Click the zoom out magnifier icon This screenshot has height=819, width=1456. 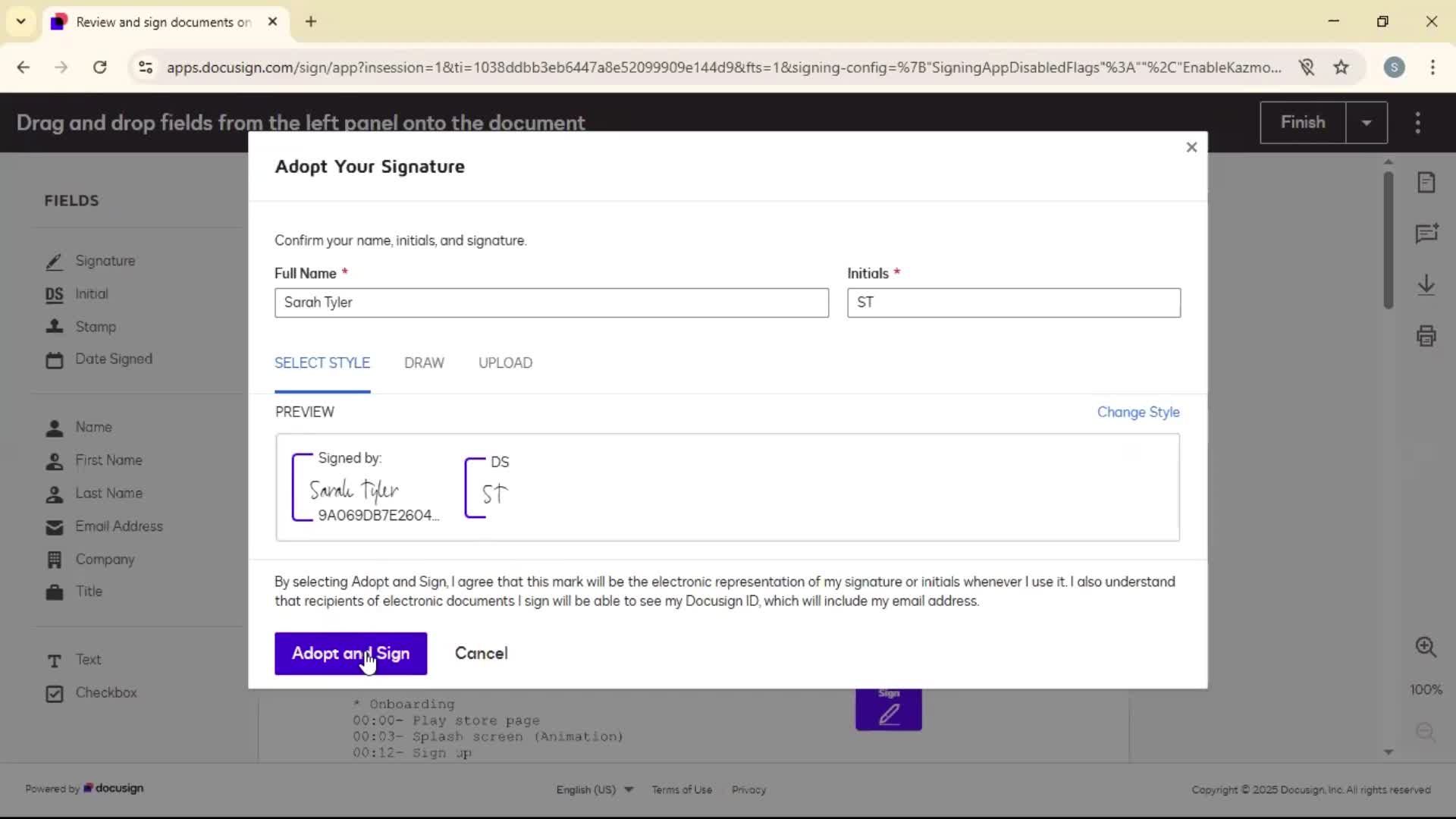(1426, 732)
